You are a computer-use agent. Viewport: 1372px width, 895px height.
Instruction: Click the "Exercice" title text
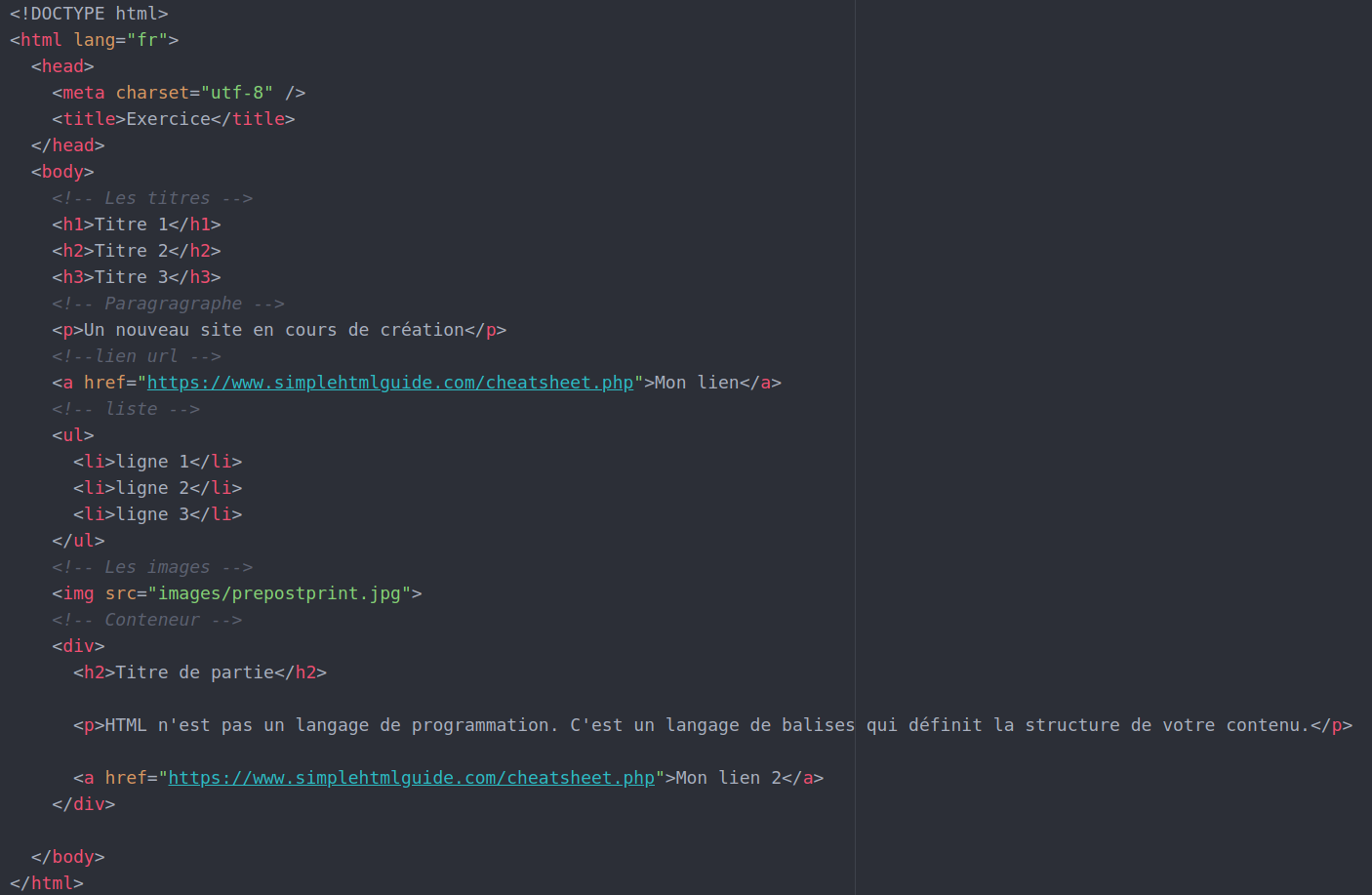pyautogui.click(x=168, y=119)
